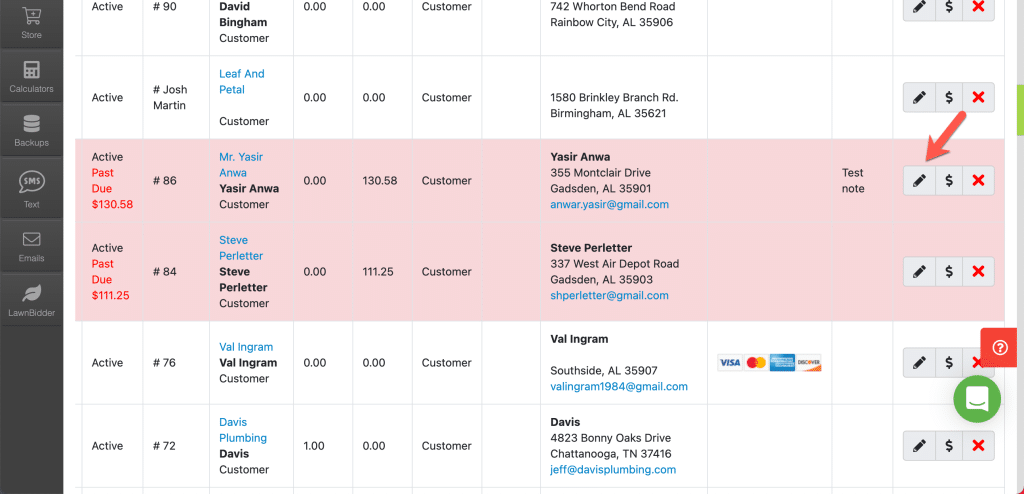Open the Davis Plumbing customer link
Viewport: 1024px width, 494px height.
(243, 430)
